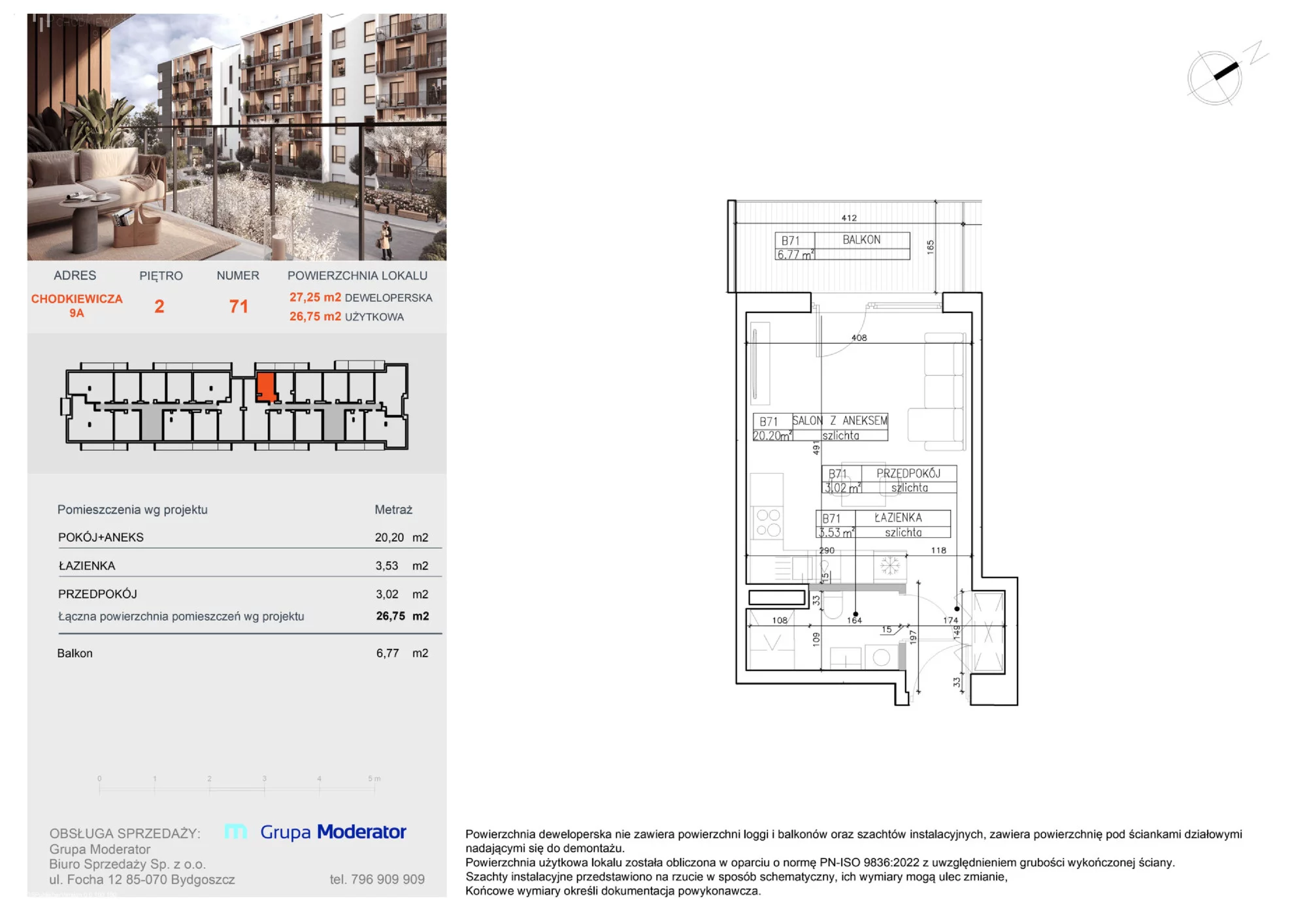Click the POKÓJ+ANEKS table row

click(x=250, y=537)
